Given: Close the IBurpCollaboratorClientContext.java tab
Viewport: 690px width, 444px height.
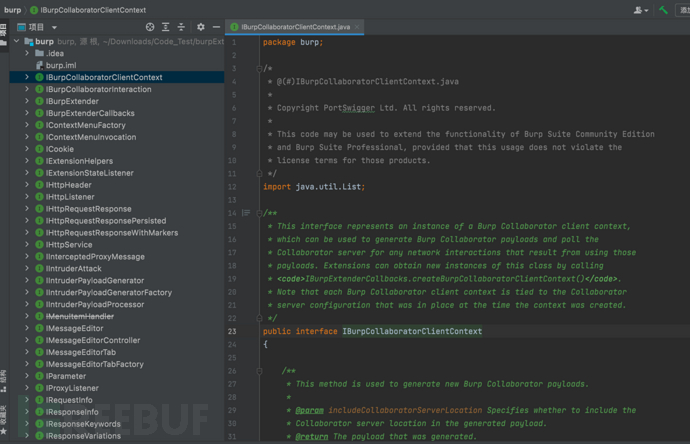Looking at the screenshot, I should click(358, 27).
